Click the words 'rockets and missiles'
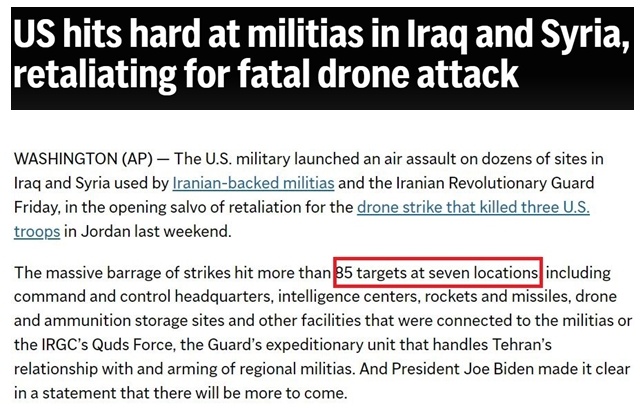This screenshot has width=642, height=409. click(x=497, y=296)
